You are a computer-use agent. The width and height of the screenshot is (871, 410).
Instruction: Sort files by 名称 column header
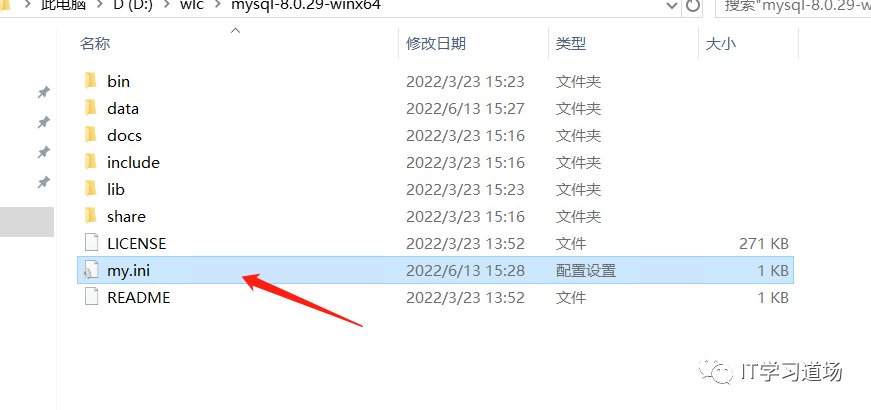[95, 43]
